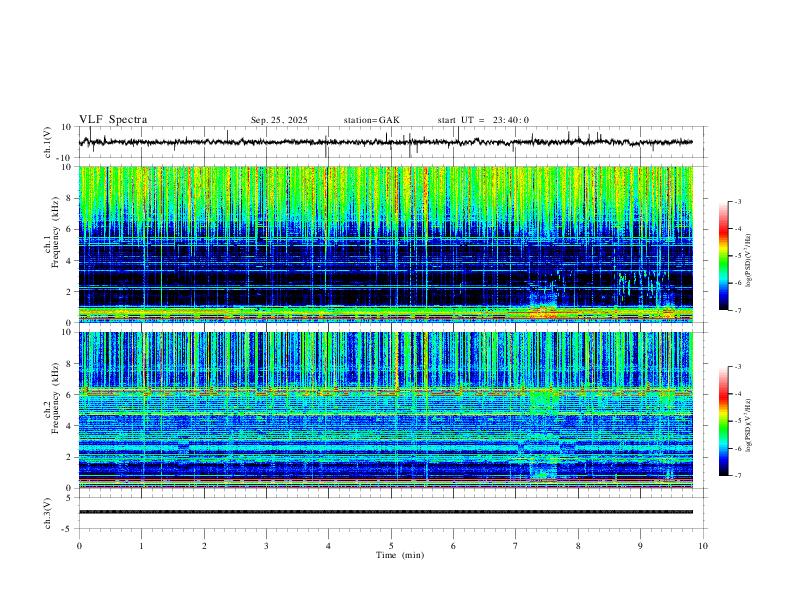Click the ch.3 black voltage trace
The image size is (792, 612).
pyautogui.click(x=385, y=512)
